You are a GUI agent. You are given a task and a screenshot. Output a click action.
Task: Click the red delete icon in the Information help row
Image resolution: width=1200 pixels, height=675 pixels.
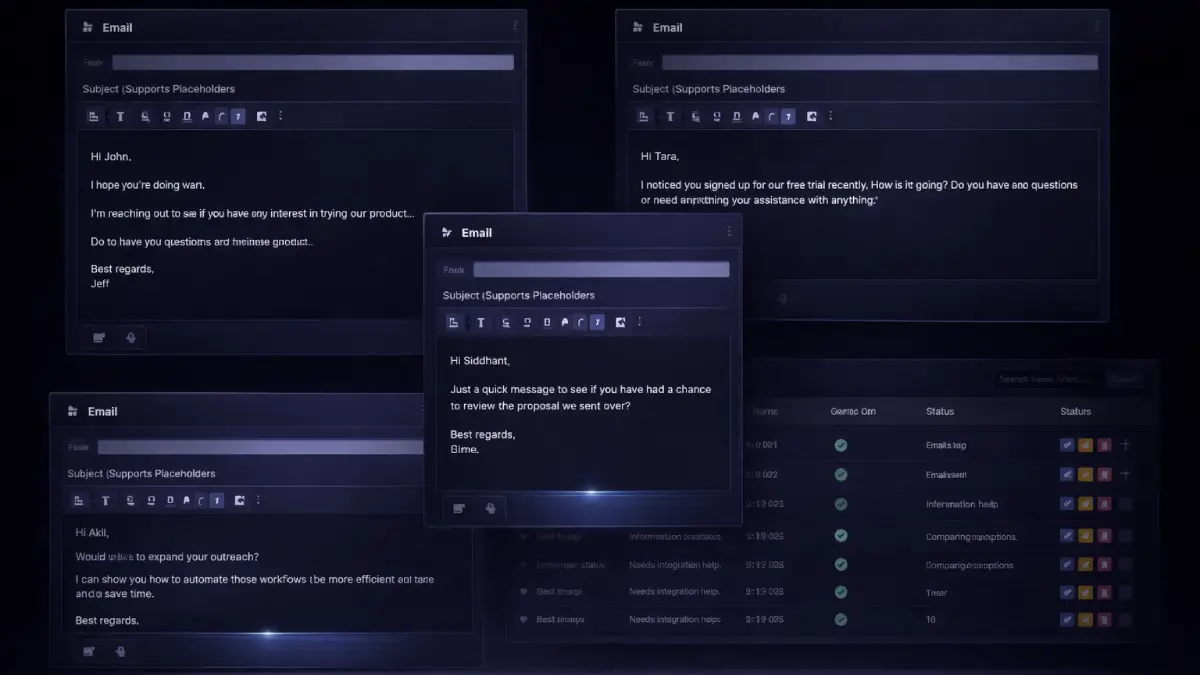click(1104, 504)
